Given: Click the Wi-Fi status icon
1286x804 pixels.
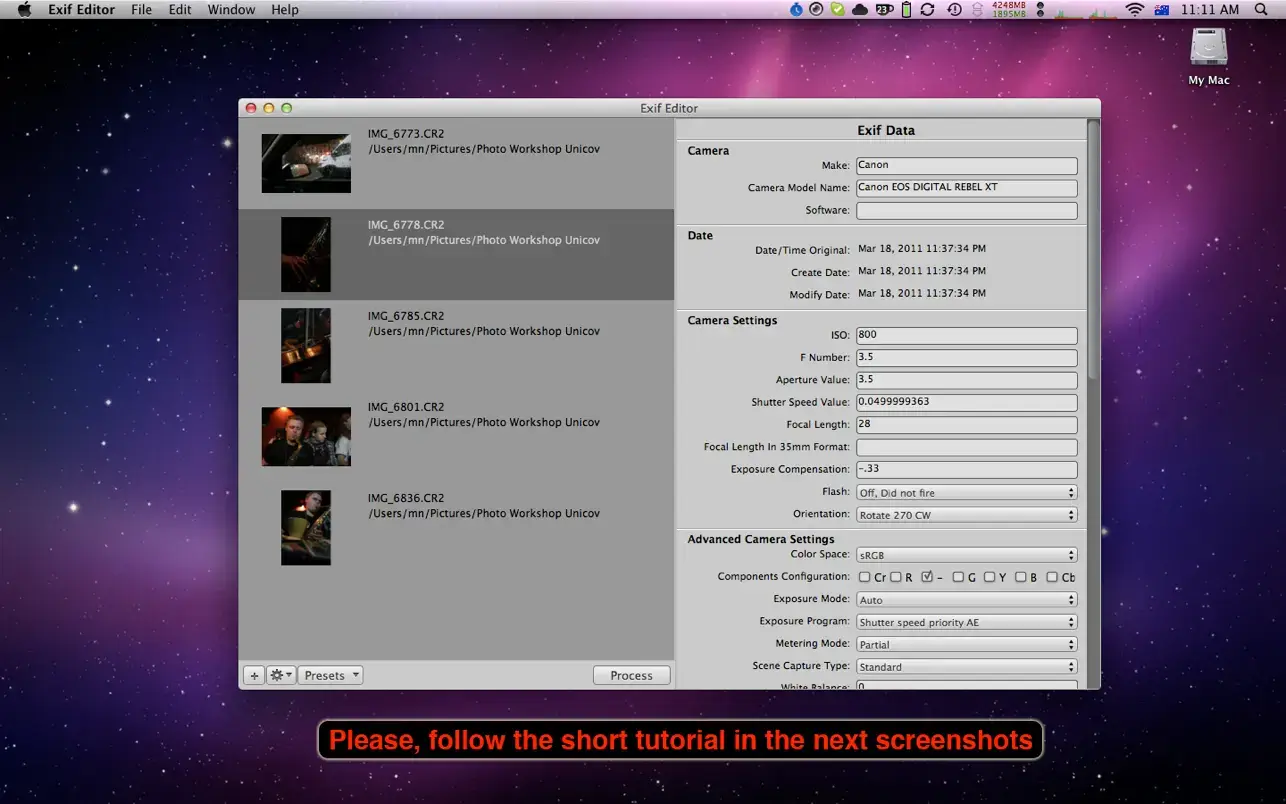Looking at the screenshot, I should pos(1134,10).
